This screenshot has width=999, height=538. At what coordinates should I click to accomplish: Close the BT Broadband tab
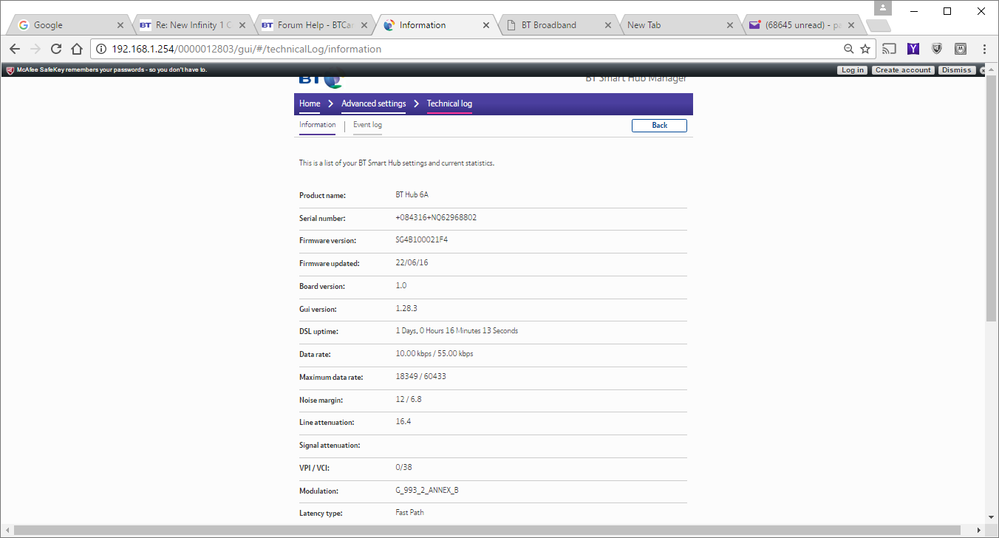pyautogui.click(x=608, y=25)
